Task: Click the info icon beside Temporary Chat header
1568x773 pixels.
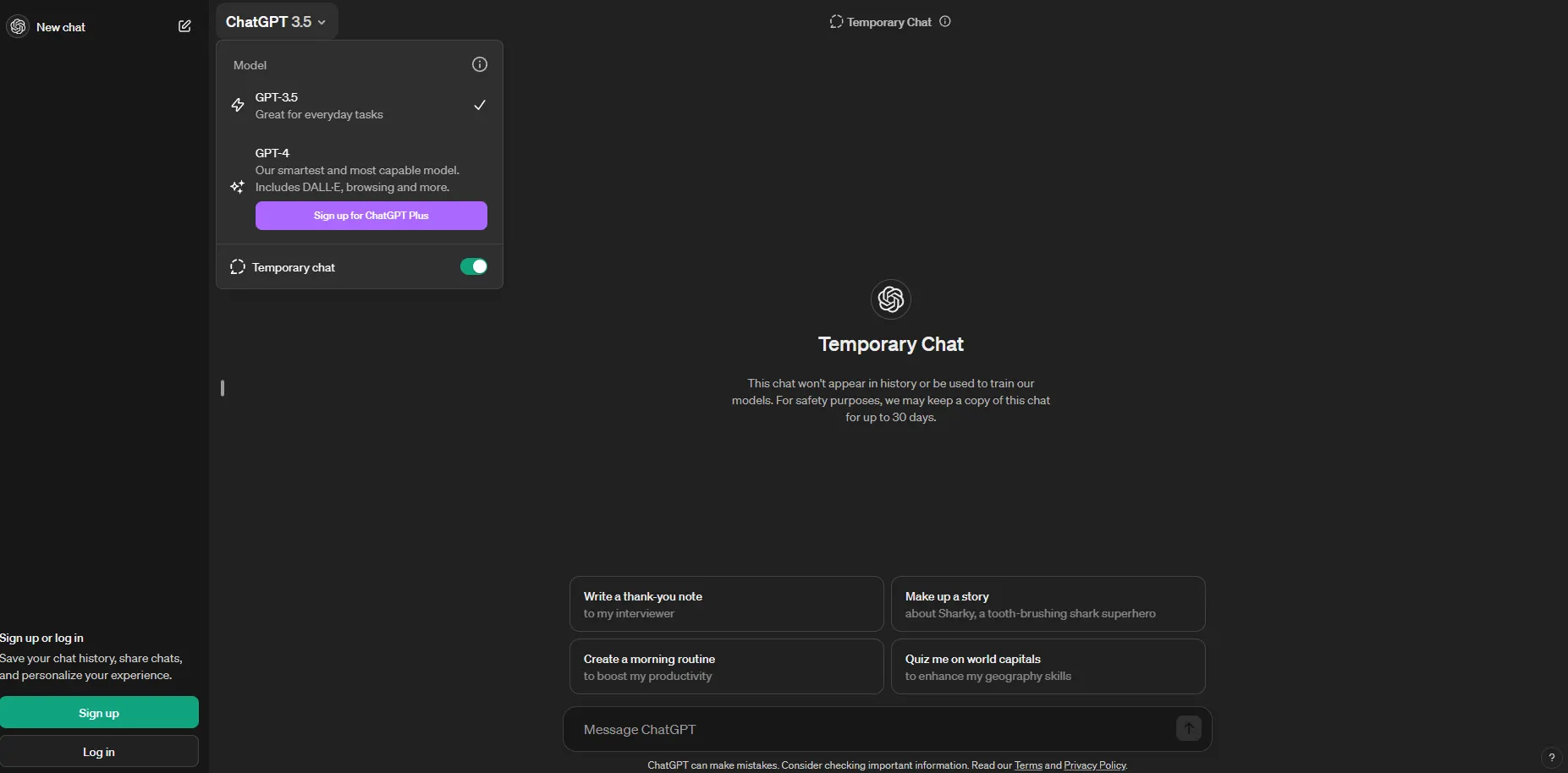Action: [945, 22]
